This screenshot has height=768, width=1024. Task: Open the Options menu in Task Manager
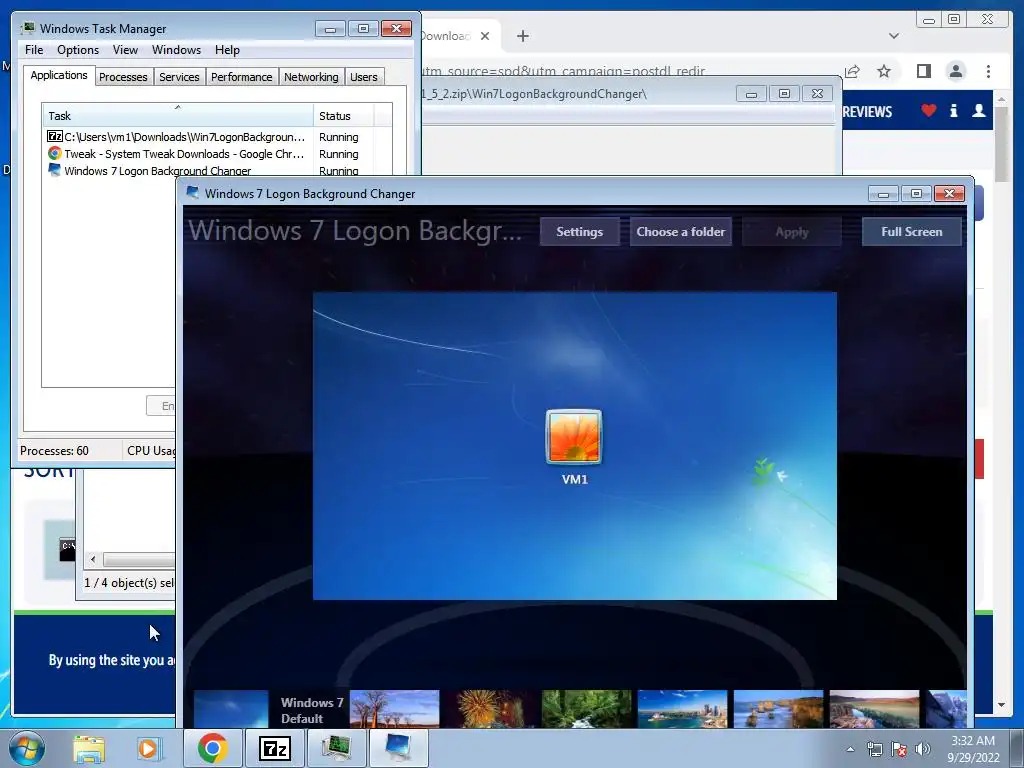pyautogui.click(x=78, y=50)
